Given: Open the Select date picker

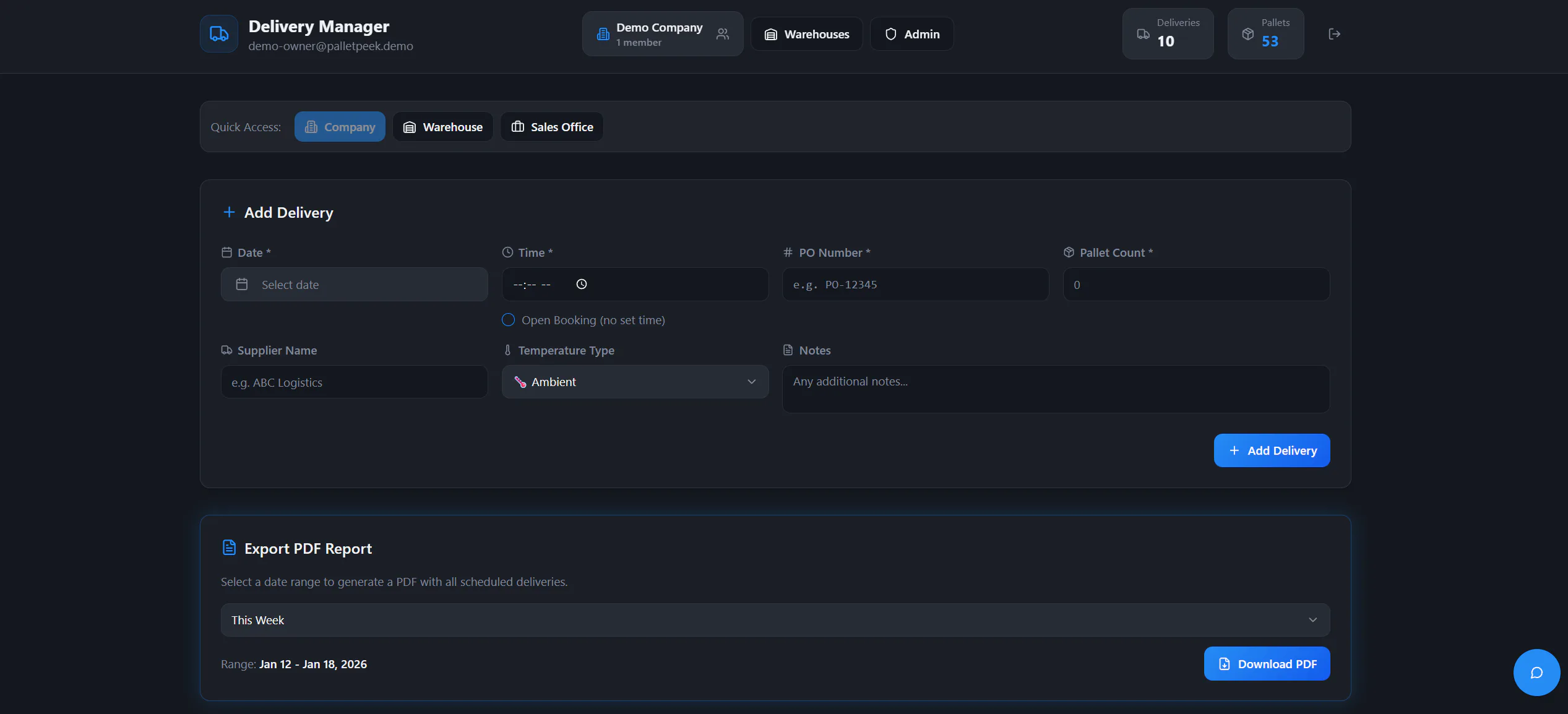Looking at the screenshot, I should coord(354,285).
